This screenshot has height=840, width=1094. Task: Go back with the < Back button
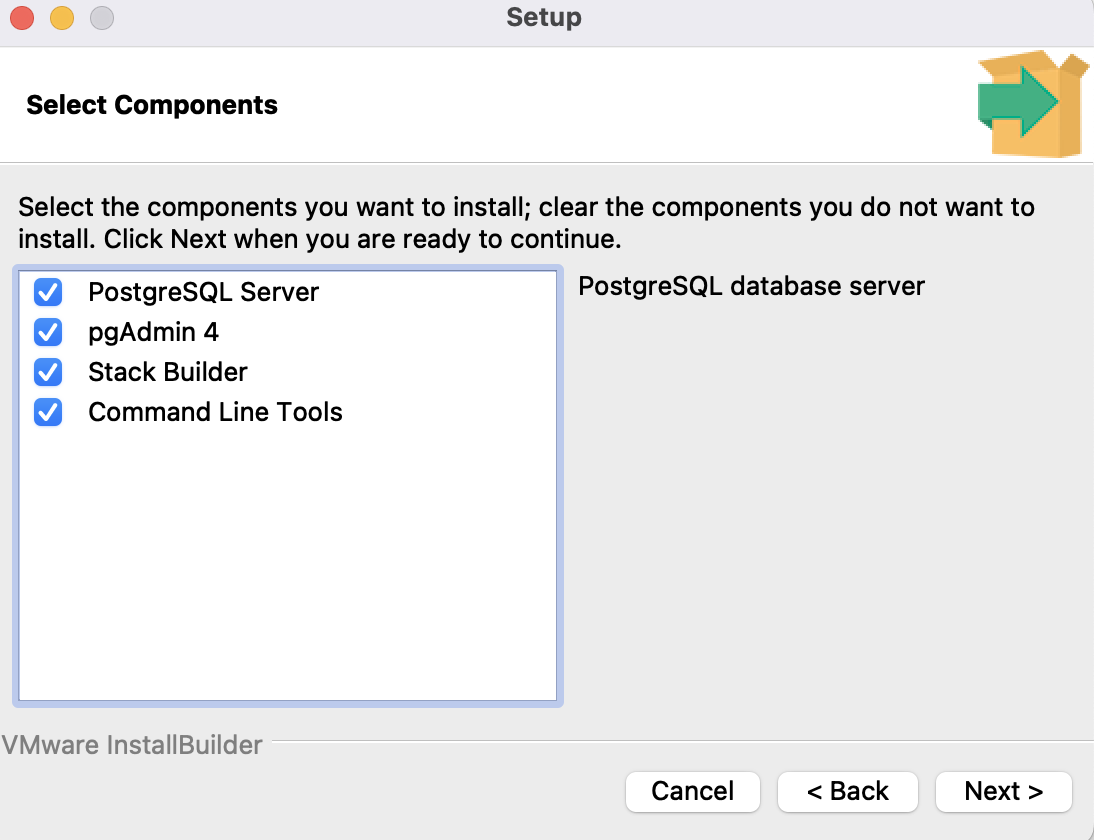(848, 792)
